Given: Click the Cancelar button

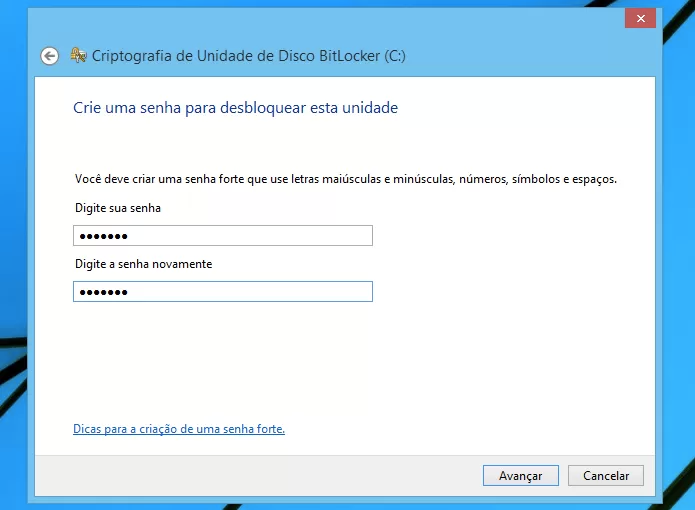Looking at the screenshot, I should coord(605,475).
